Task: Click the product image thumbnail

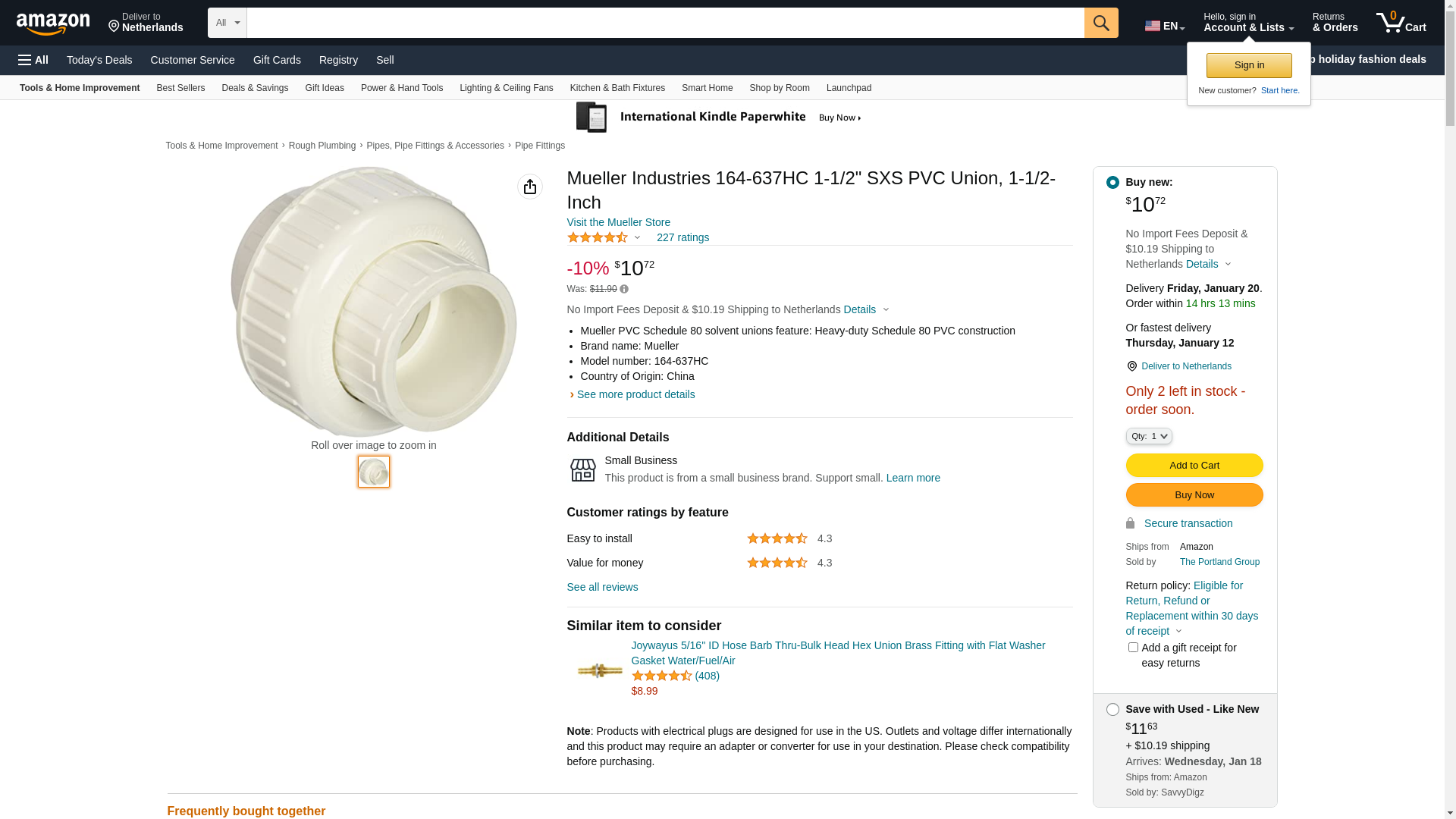Action: pos(374,472)
